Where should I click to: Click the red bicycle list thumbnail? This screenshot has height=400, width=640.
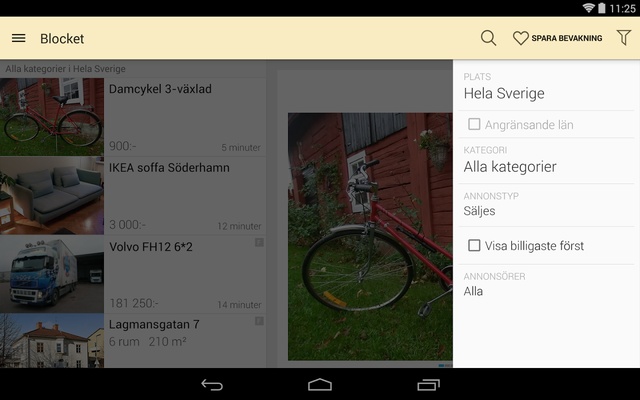coord(52,117)
